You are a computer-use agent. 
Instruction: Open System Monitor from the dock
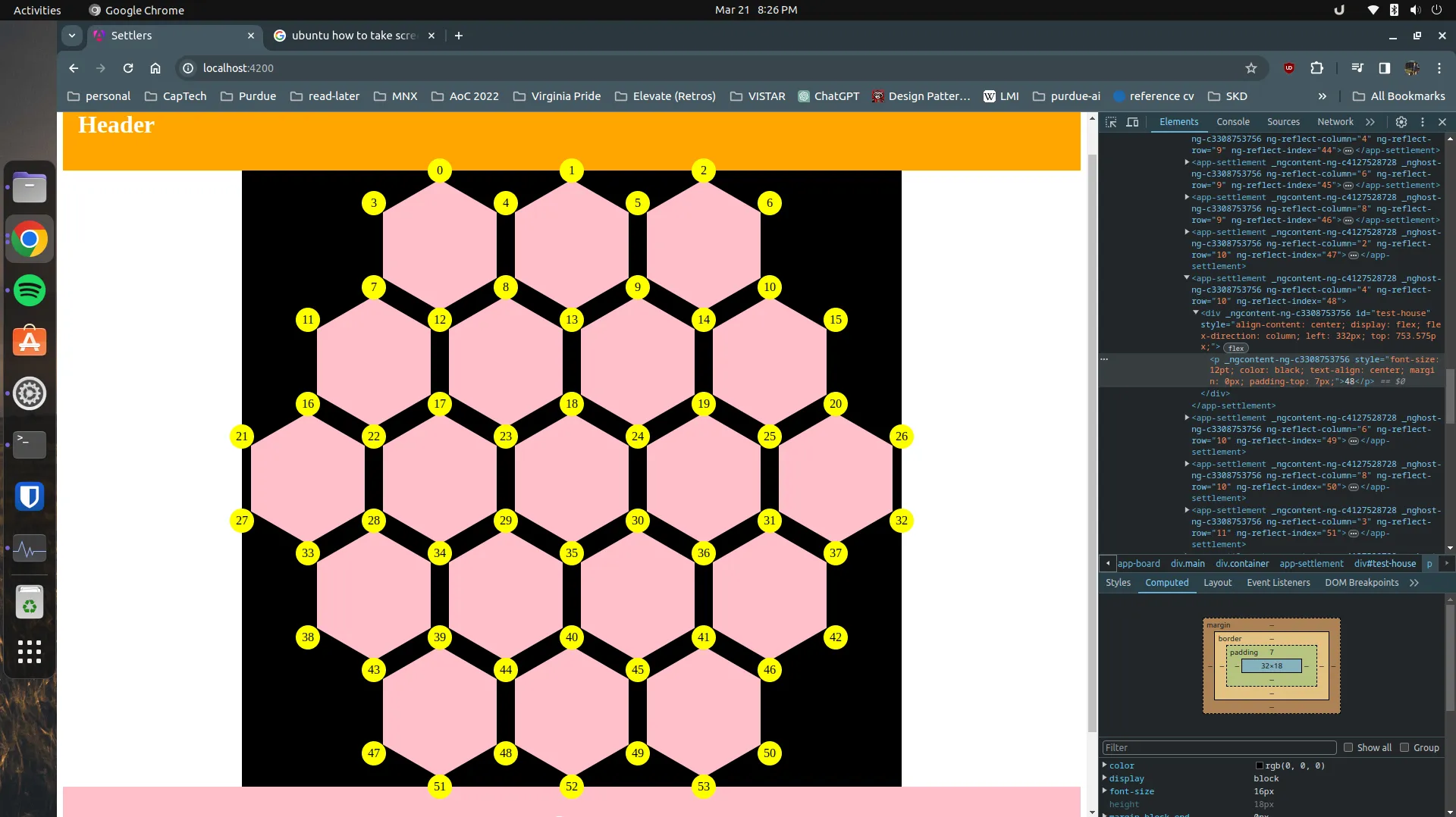click(x=30, y=548)
